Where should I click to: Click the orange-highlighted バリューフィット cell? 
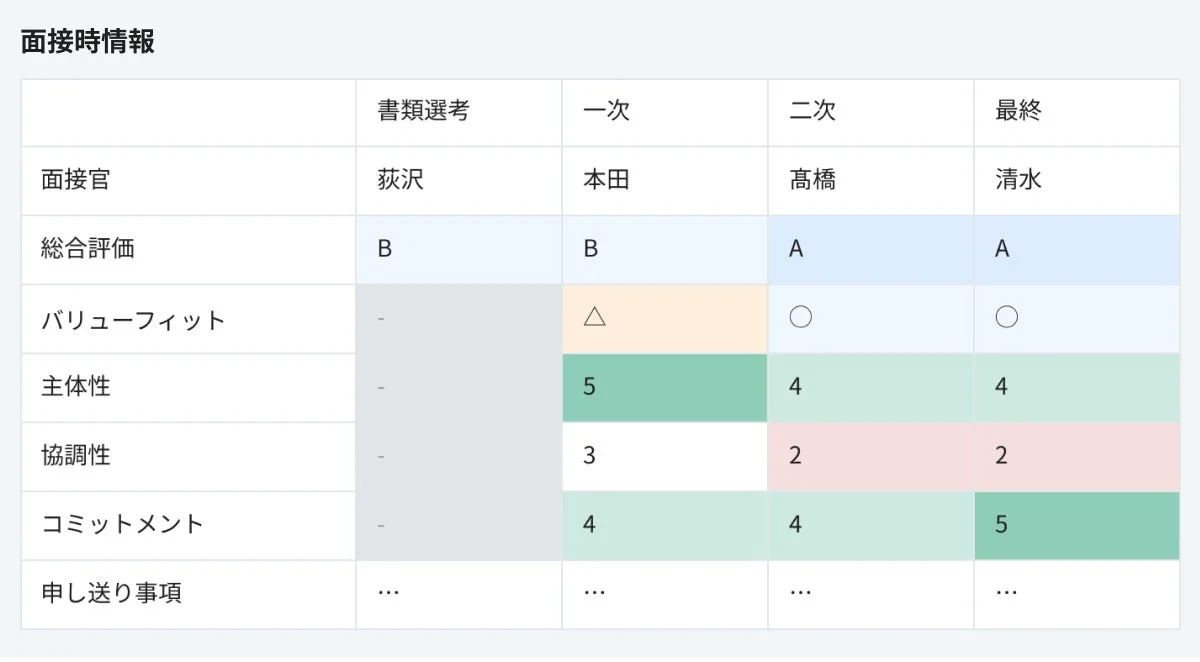coord(665,317)
